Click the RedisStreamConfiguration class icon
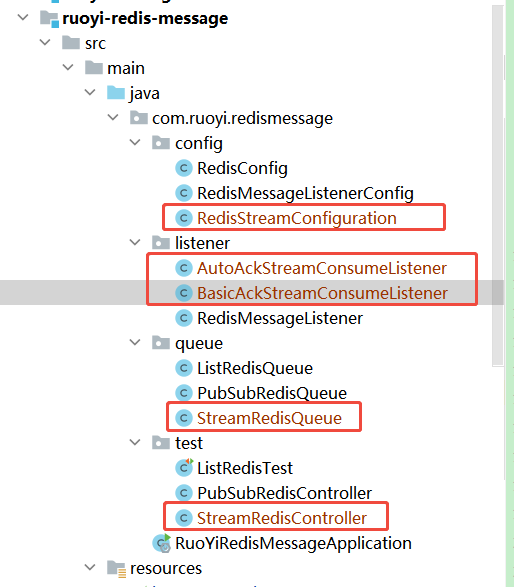This screenshot has height=587, width=514. 184,218
